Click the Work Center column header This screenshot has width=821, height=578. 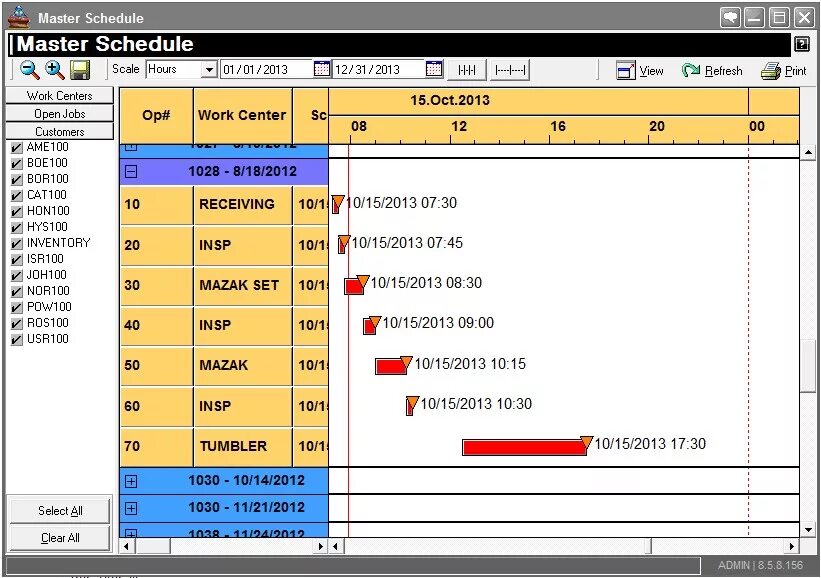[x=242, y=116]
